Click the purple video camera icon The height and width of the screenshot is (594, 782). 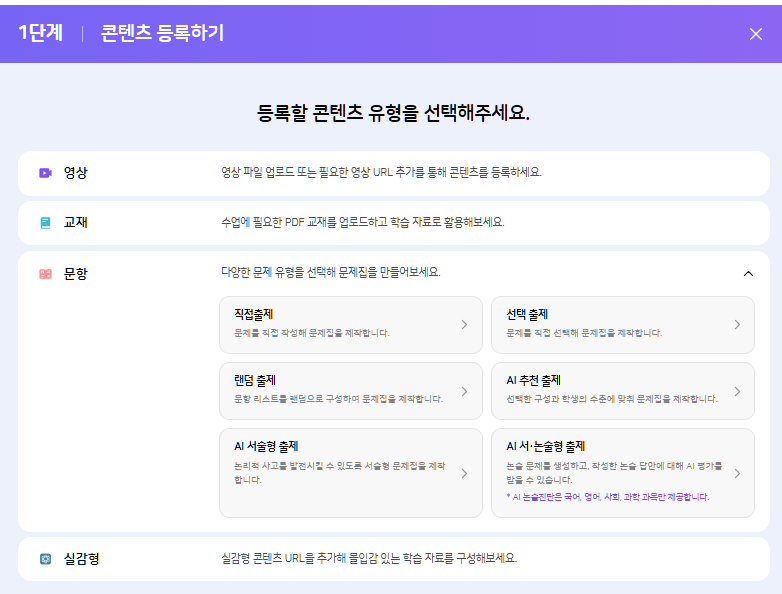tap(45, 172)
